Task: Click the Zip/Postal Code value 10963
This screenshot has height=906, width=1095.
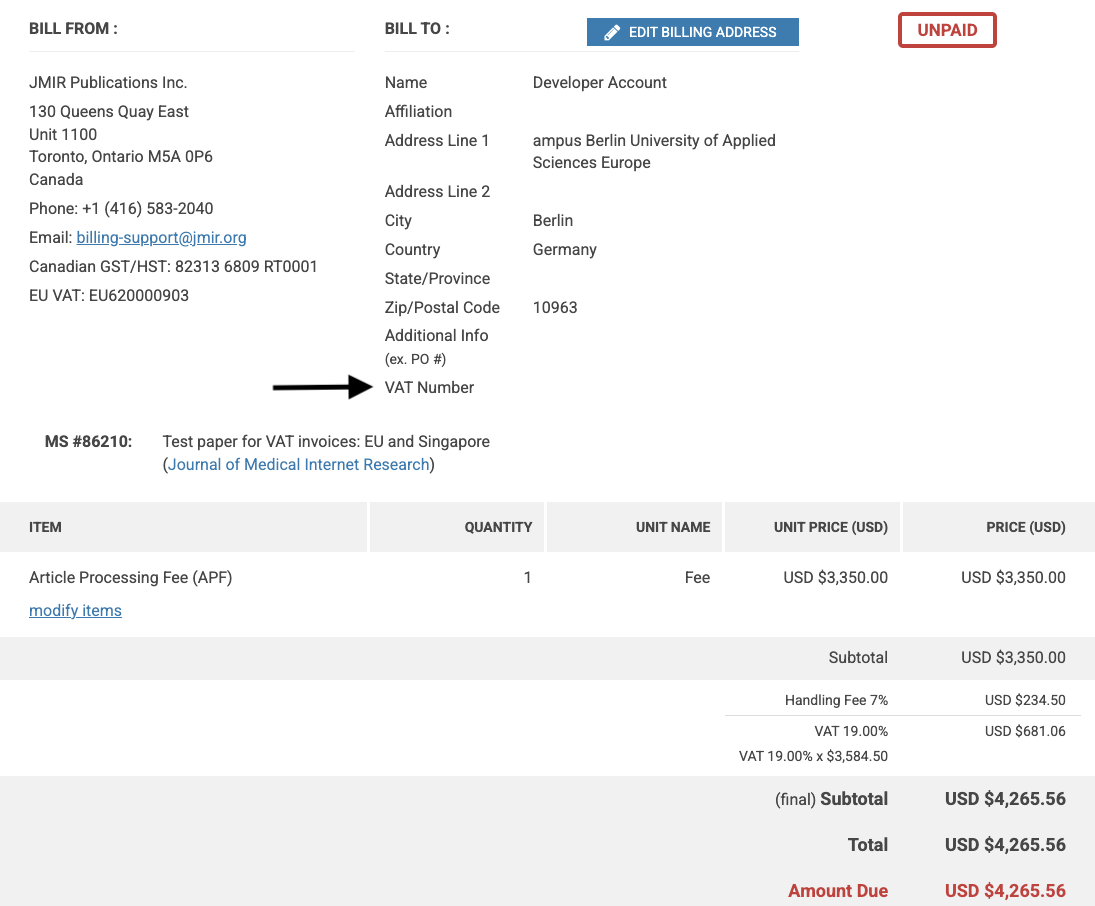Action: [555, 308]
